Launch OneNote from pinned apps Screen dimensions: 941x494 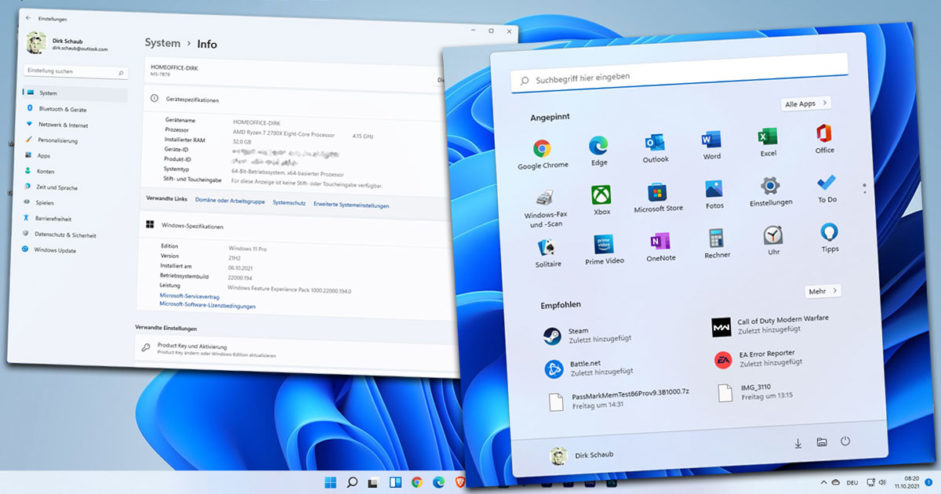click(x=660, y=247)
